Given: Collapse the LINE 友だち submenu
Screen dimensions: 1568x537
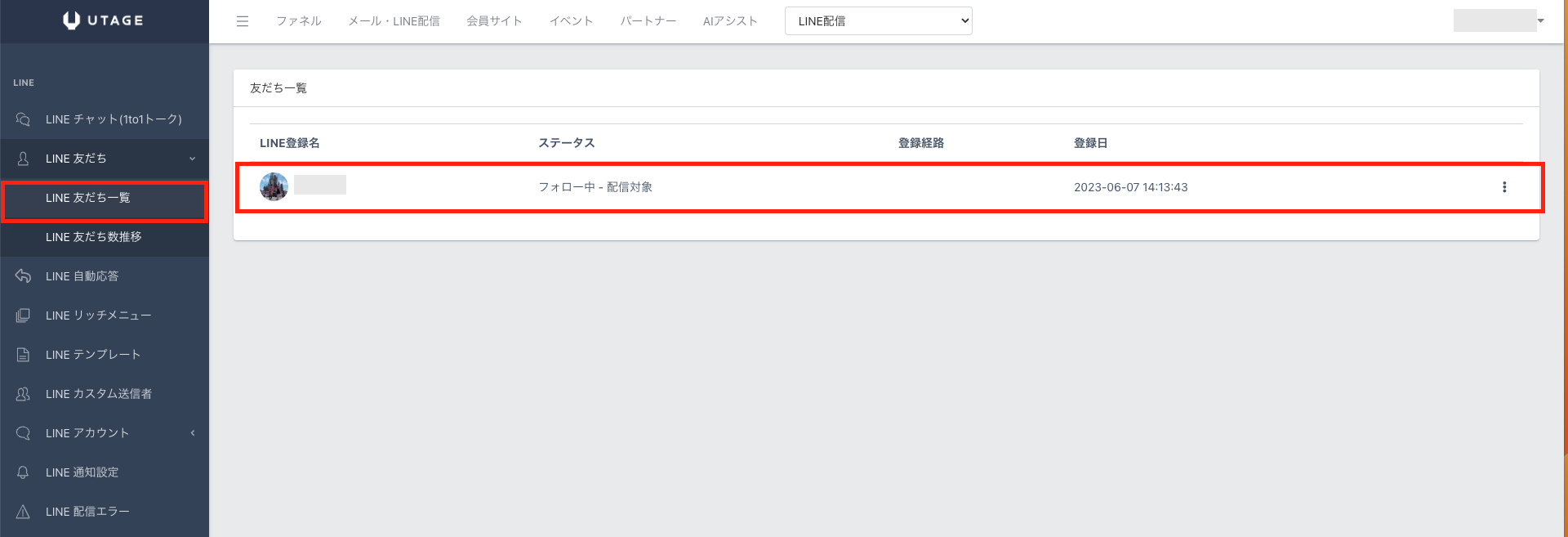Looking at the screenshot, I should pyautogui.click(x=193, y=159).
